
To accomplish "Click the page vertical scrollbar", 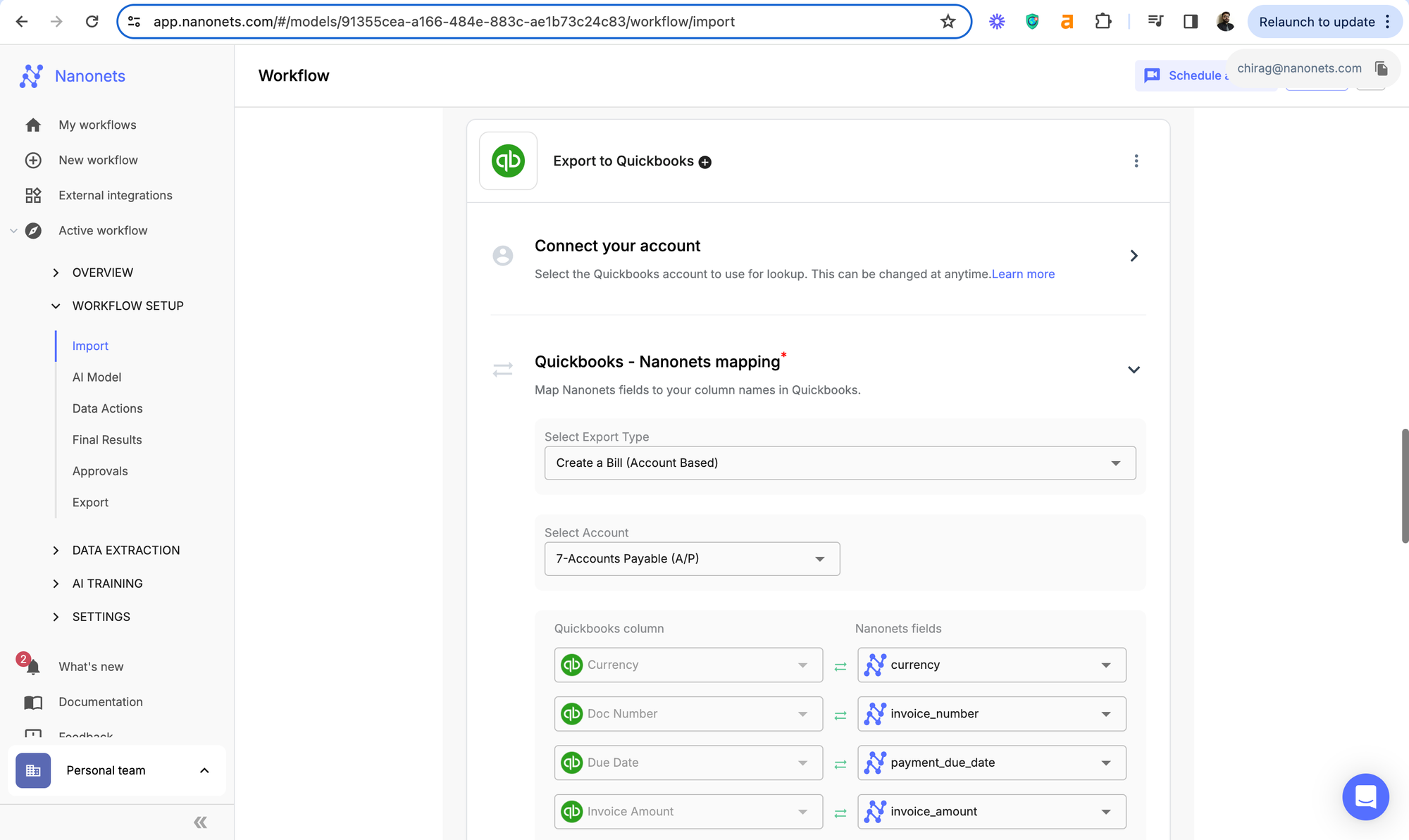I will 1405,486.
